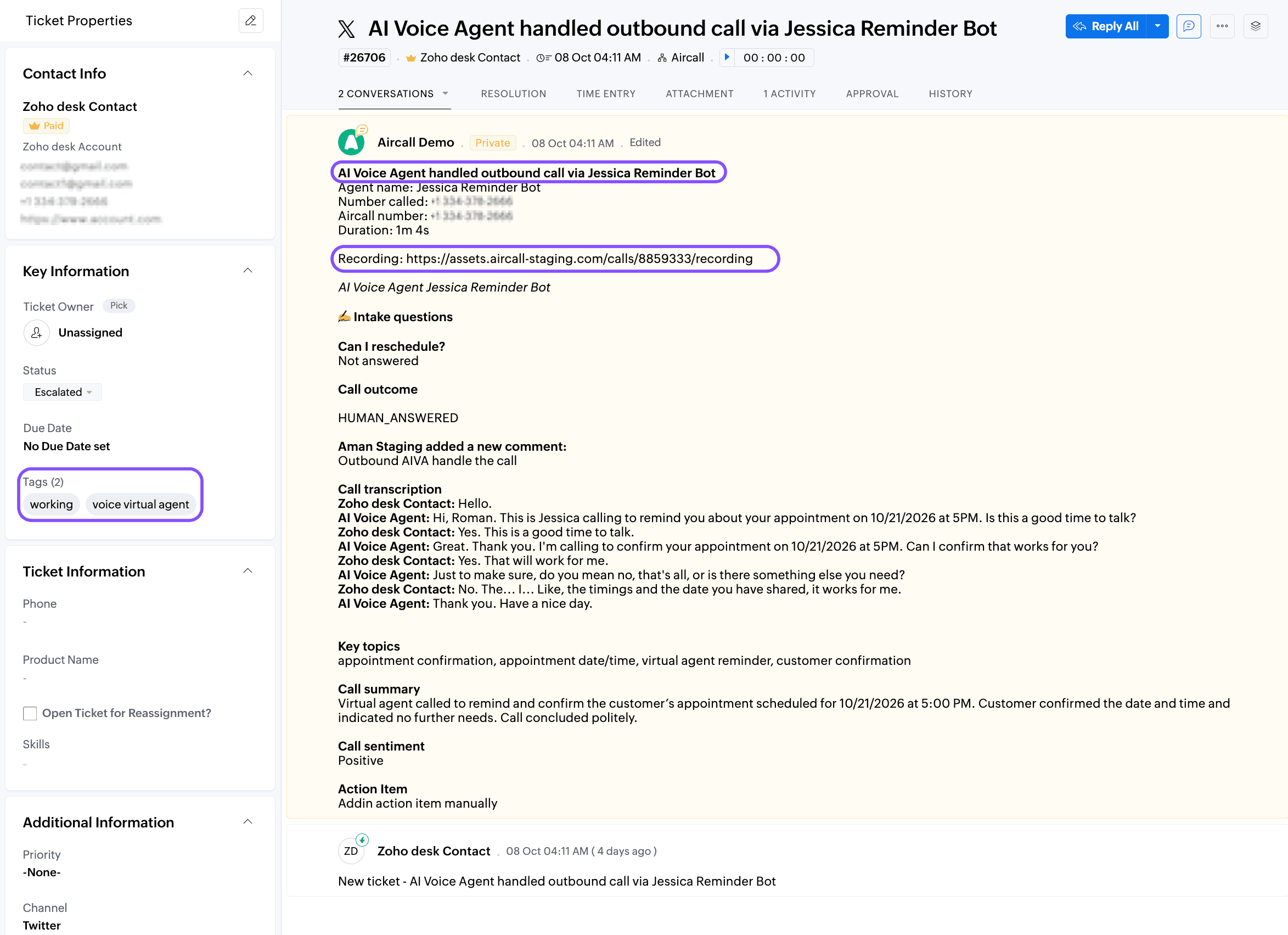The height and width of the screenshot is (935, 1288).
Task: Collapse the Additional Information section
Action: pos(248,822)
